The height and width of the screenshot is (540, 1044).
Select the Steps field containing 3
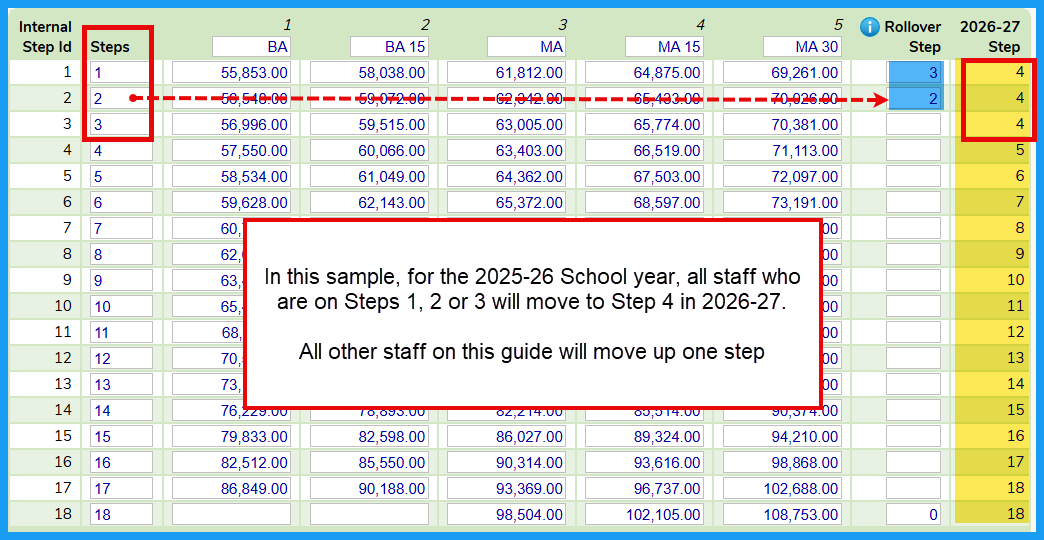(121, 124)
